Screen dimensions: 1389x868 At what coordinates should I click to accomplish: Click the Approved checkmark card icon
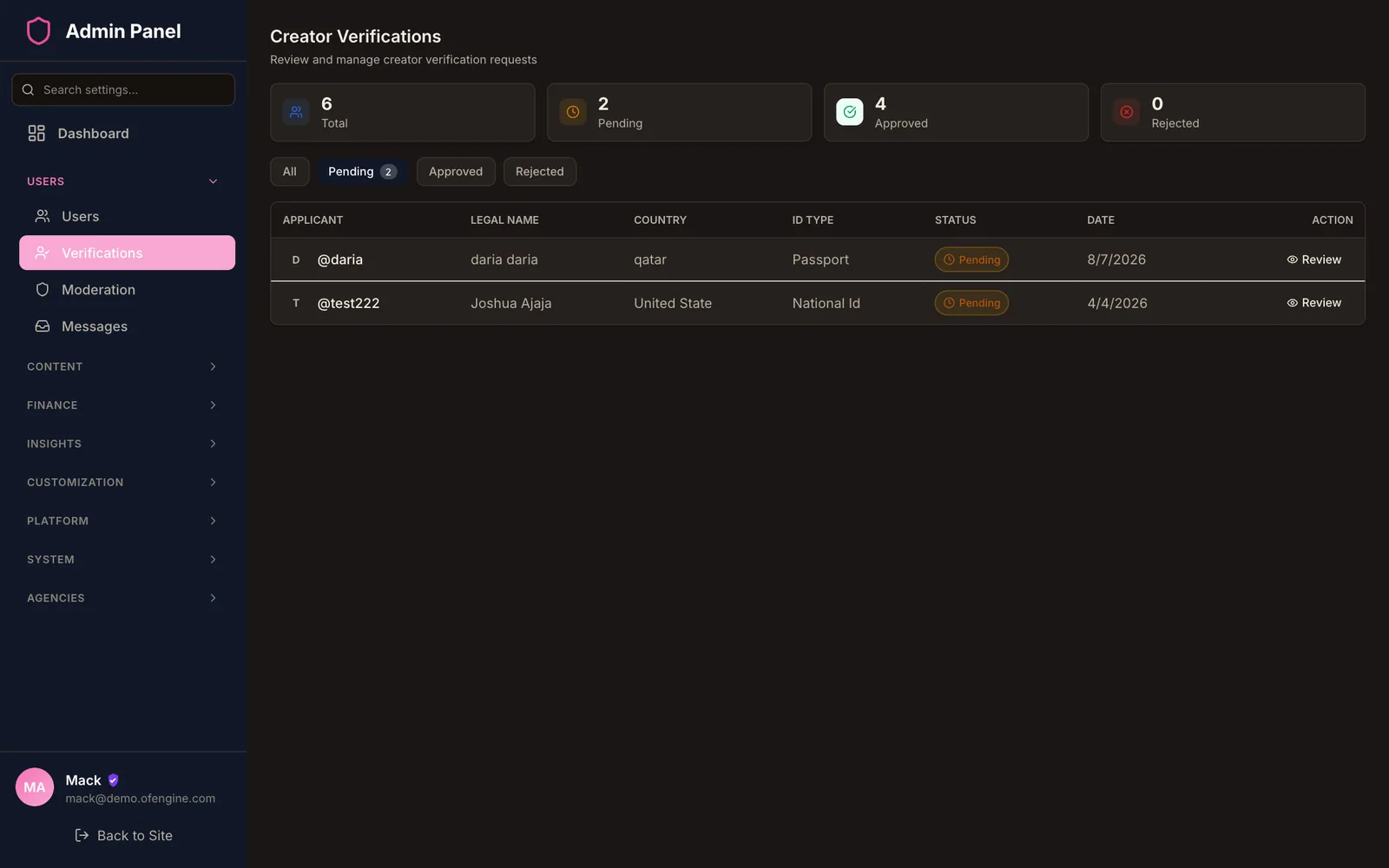[850, 112]
